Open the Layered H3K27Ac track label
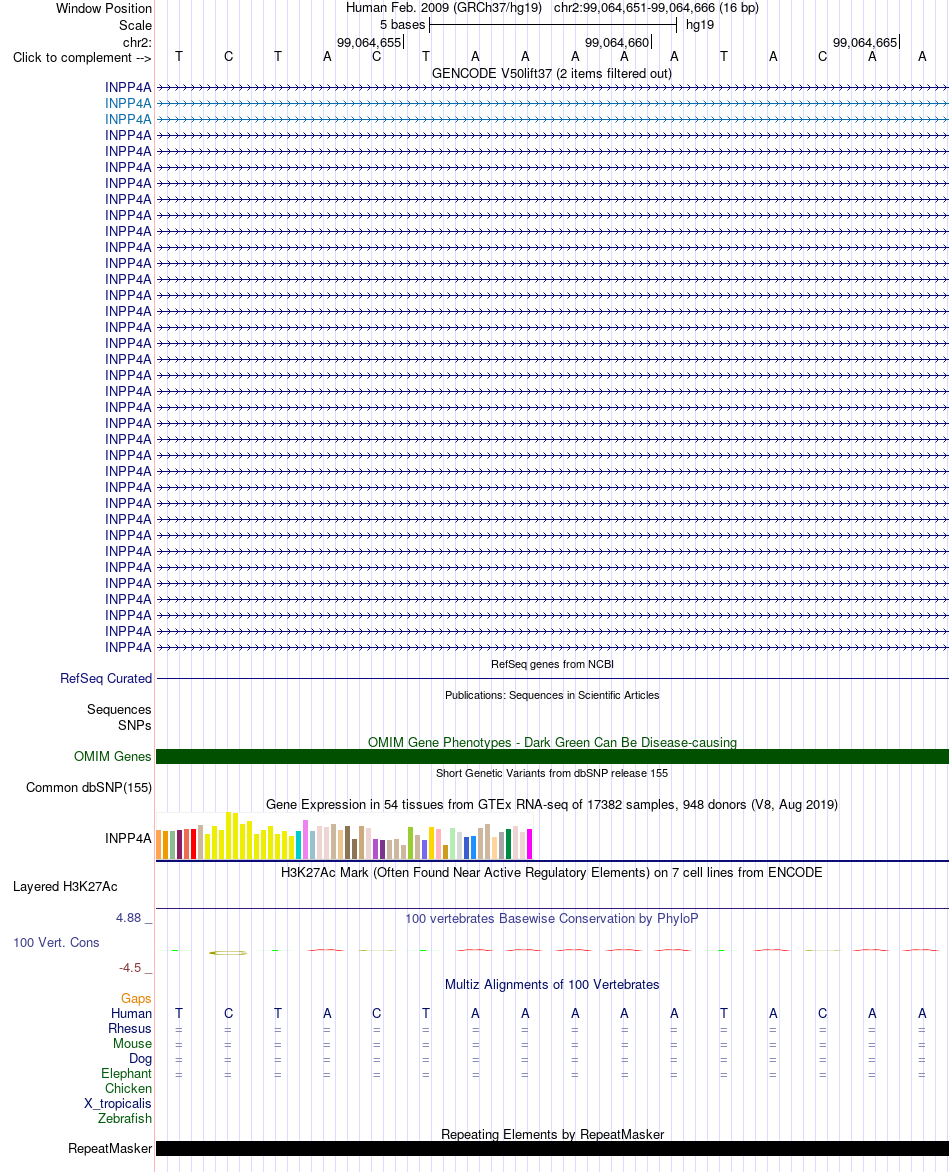 65,886
